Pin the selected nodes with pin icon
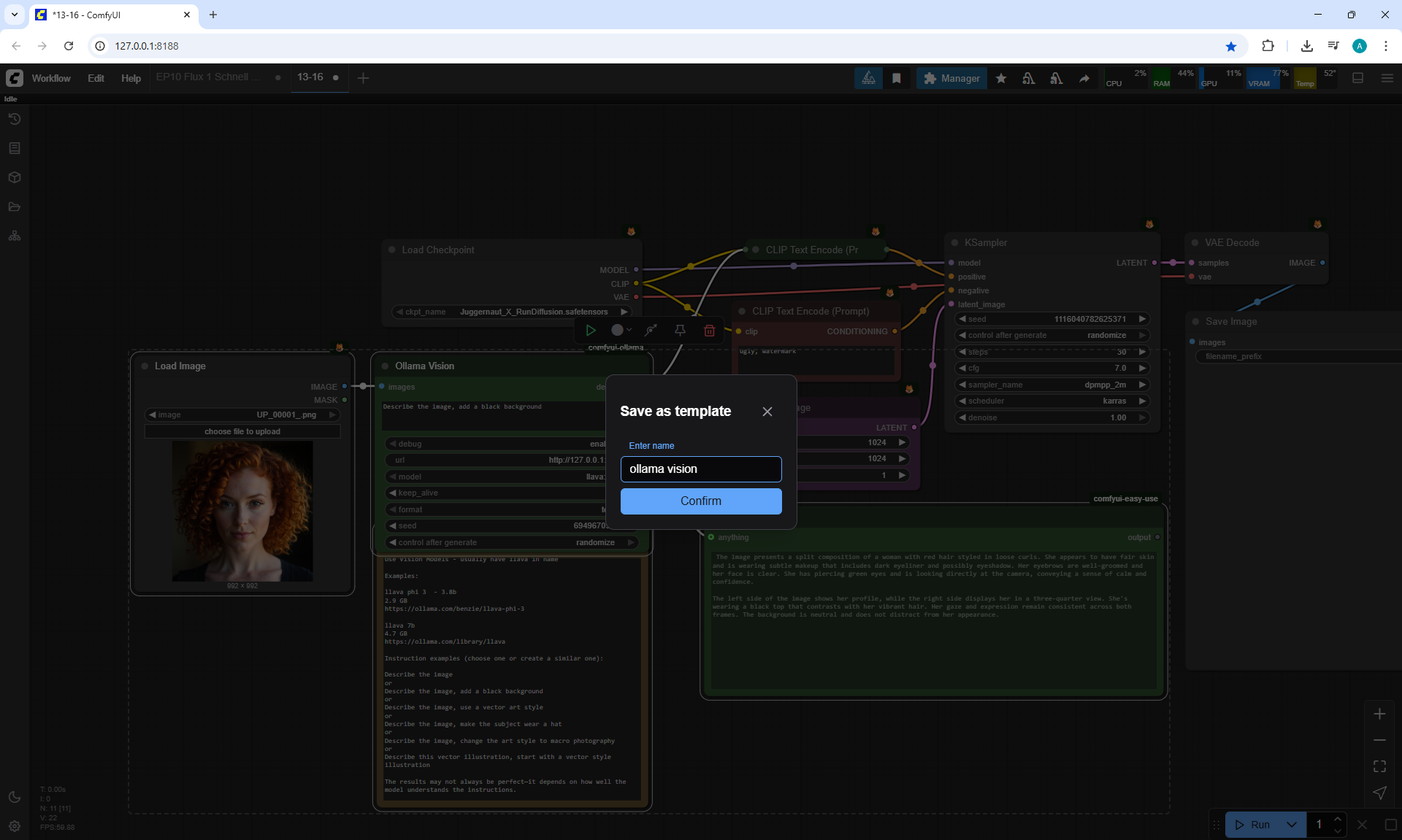This screenshot has width=1402, height=840. [x=680, y=330]
